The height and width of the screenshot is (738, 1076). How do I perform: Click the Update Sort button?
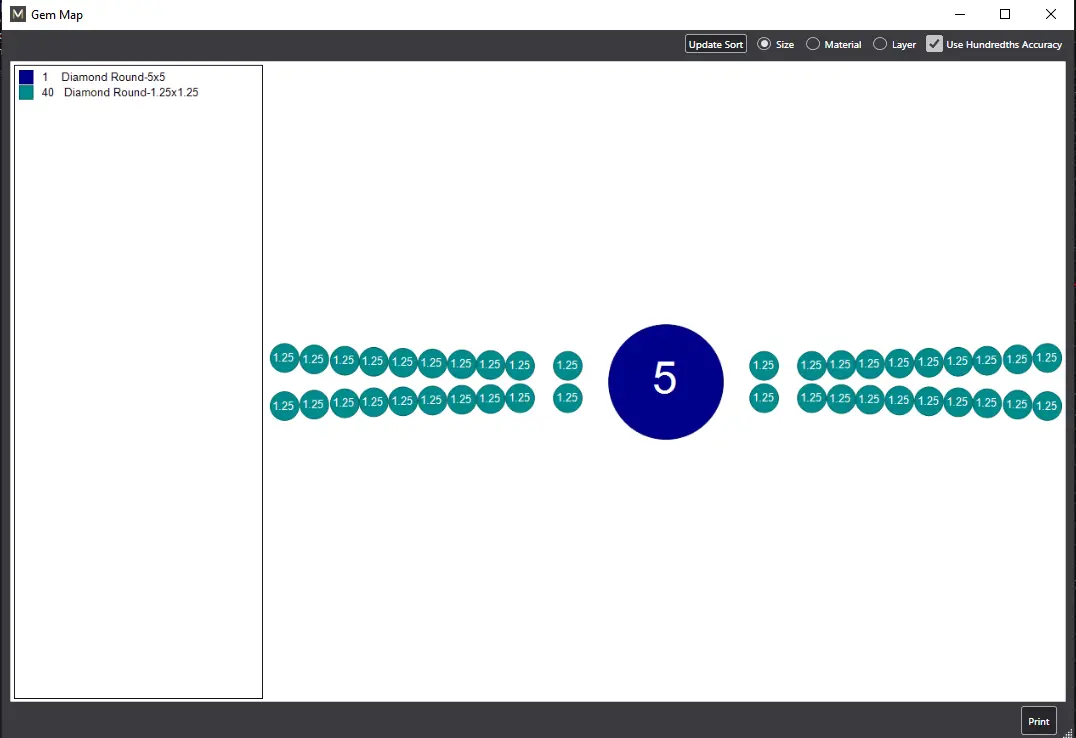click(x=715, y=44)
